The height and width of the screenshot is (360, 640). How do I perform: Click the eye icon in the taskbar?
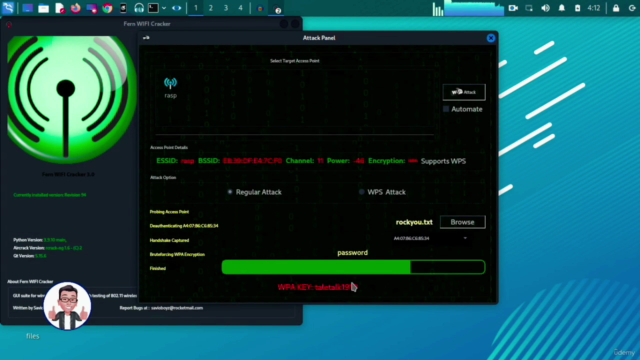click(x=176, y=8)
